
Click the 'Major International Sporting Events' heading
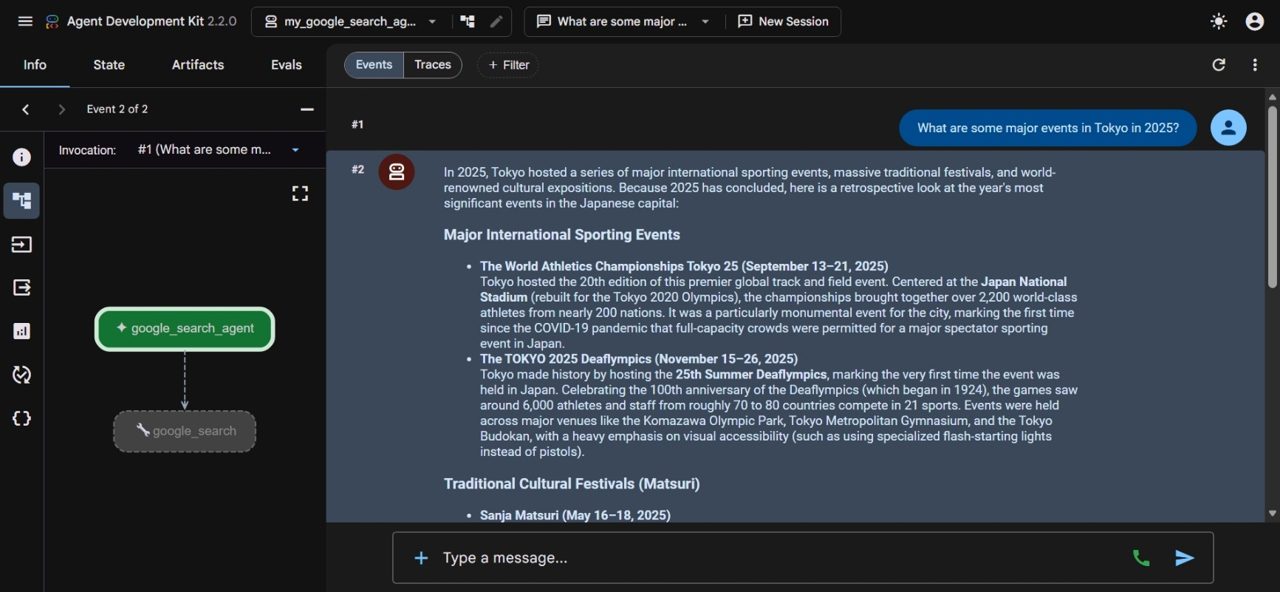[x=562, y=235]
